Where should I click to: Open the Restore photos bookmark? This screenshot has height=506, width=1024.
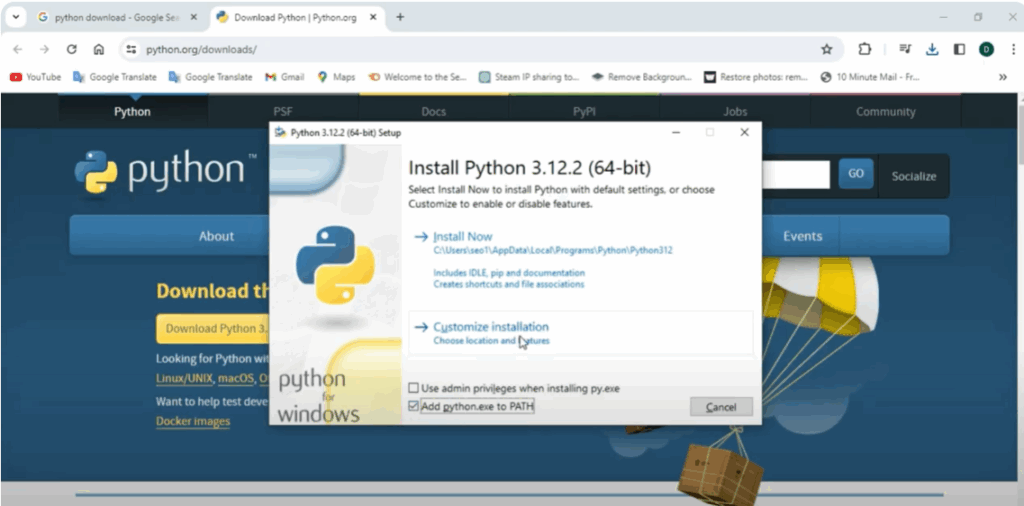[756, 77]
